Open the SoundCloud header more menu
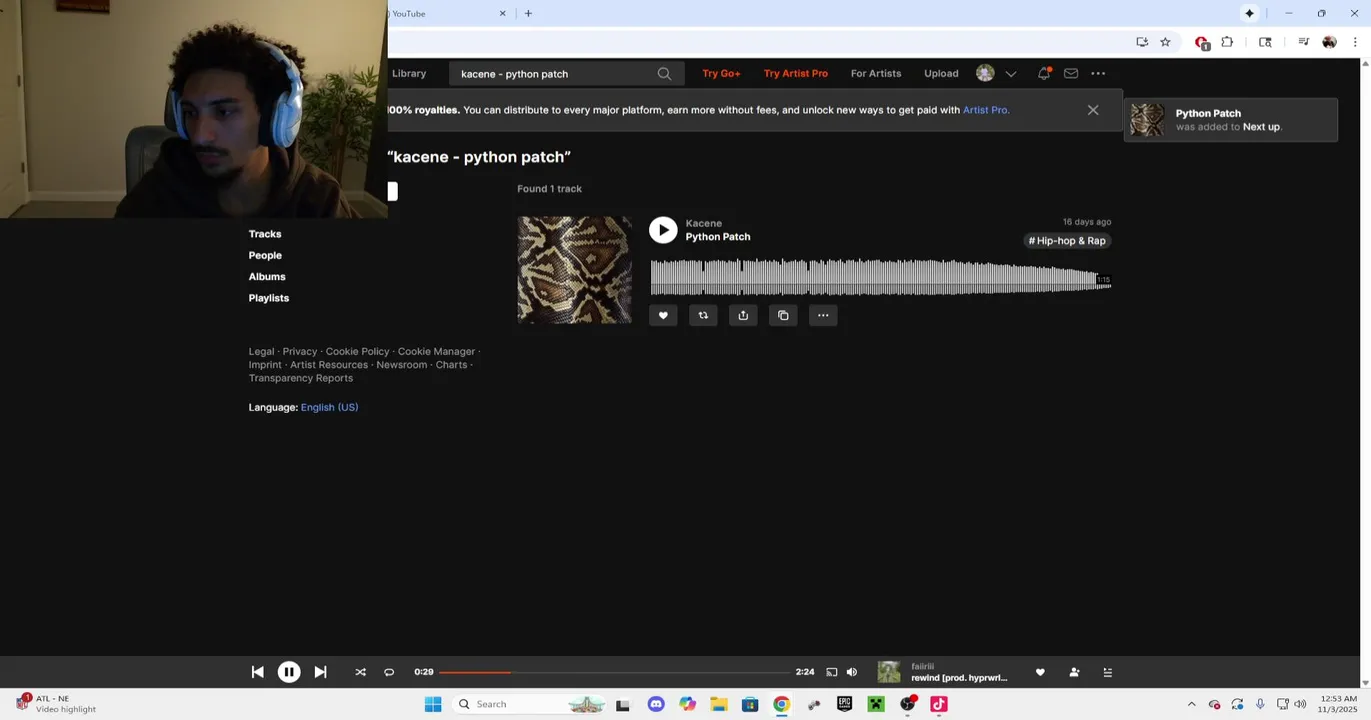The image size is (1371, 720). [1098, 73]
